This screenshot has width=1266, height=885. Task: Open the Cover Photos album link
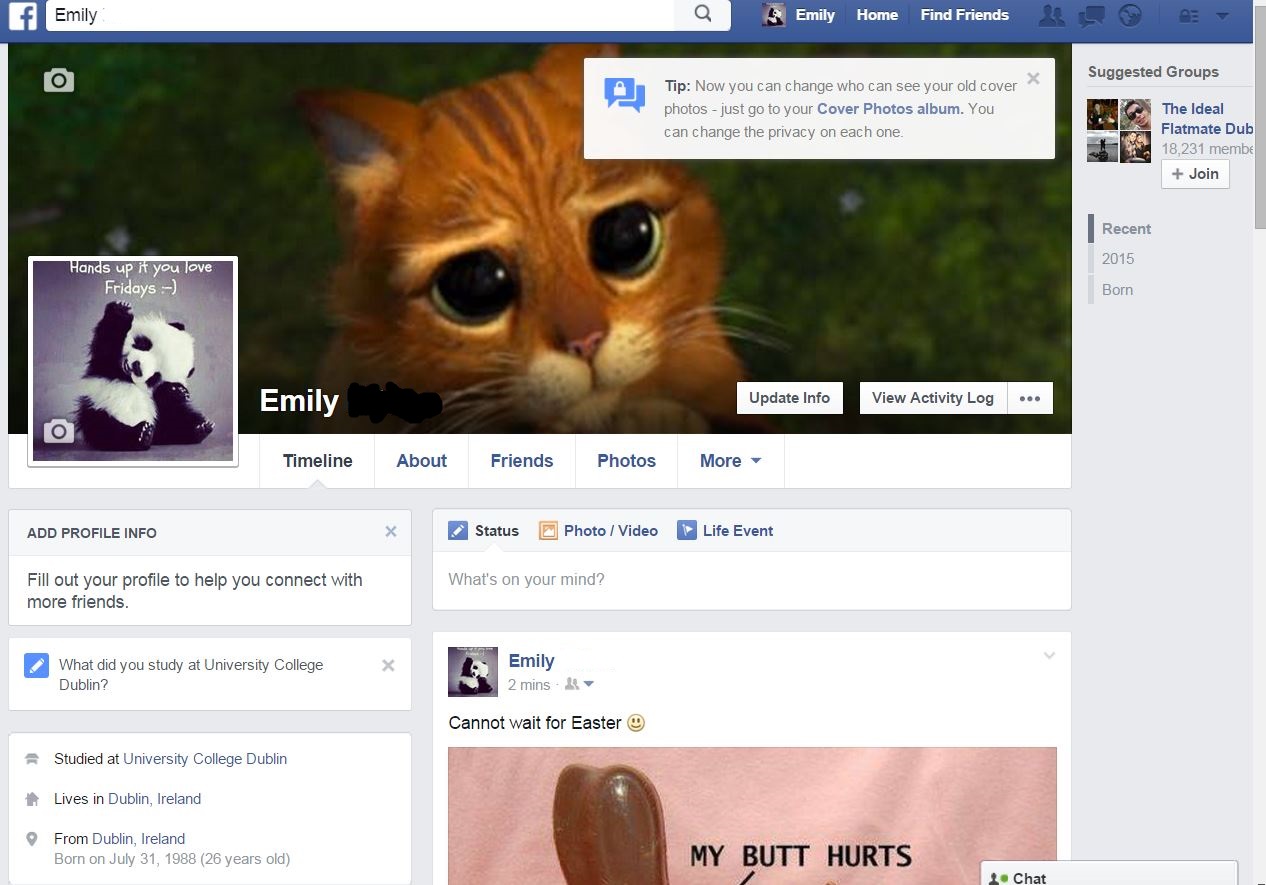pos(890,109)
